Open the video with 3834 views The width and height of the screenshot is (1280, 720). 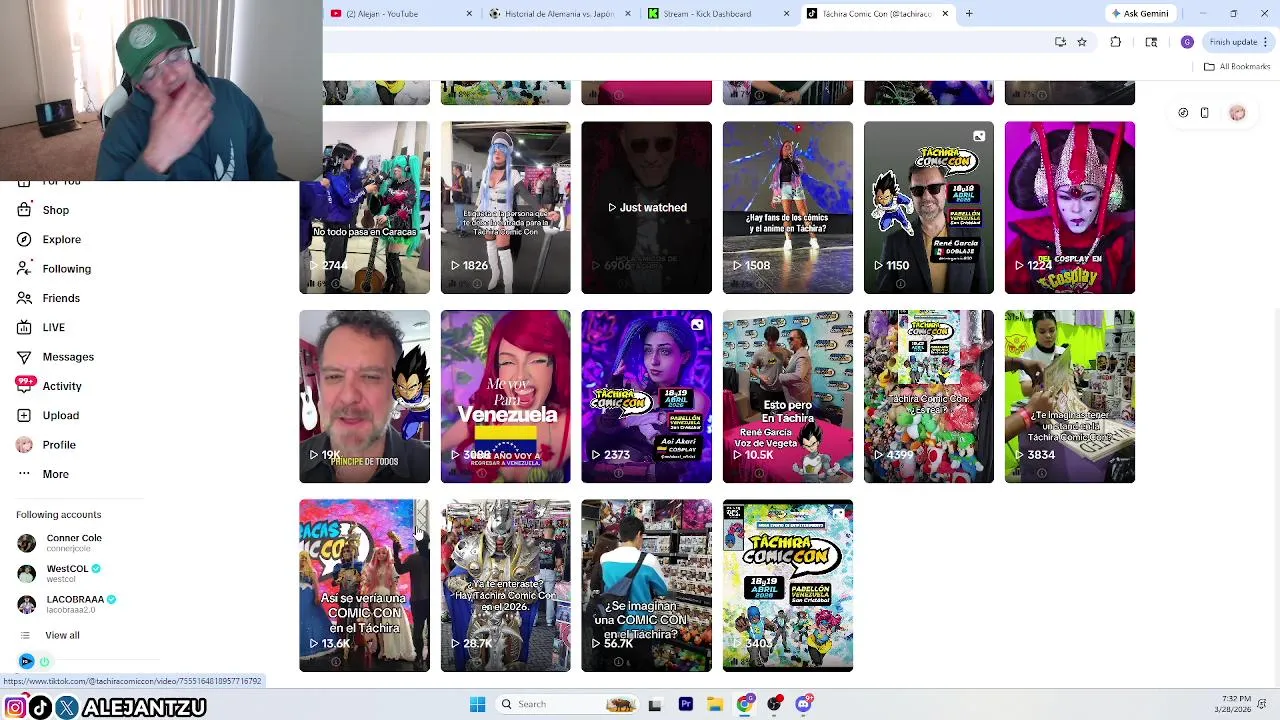1070,396
